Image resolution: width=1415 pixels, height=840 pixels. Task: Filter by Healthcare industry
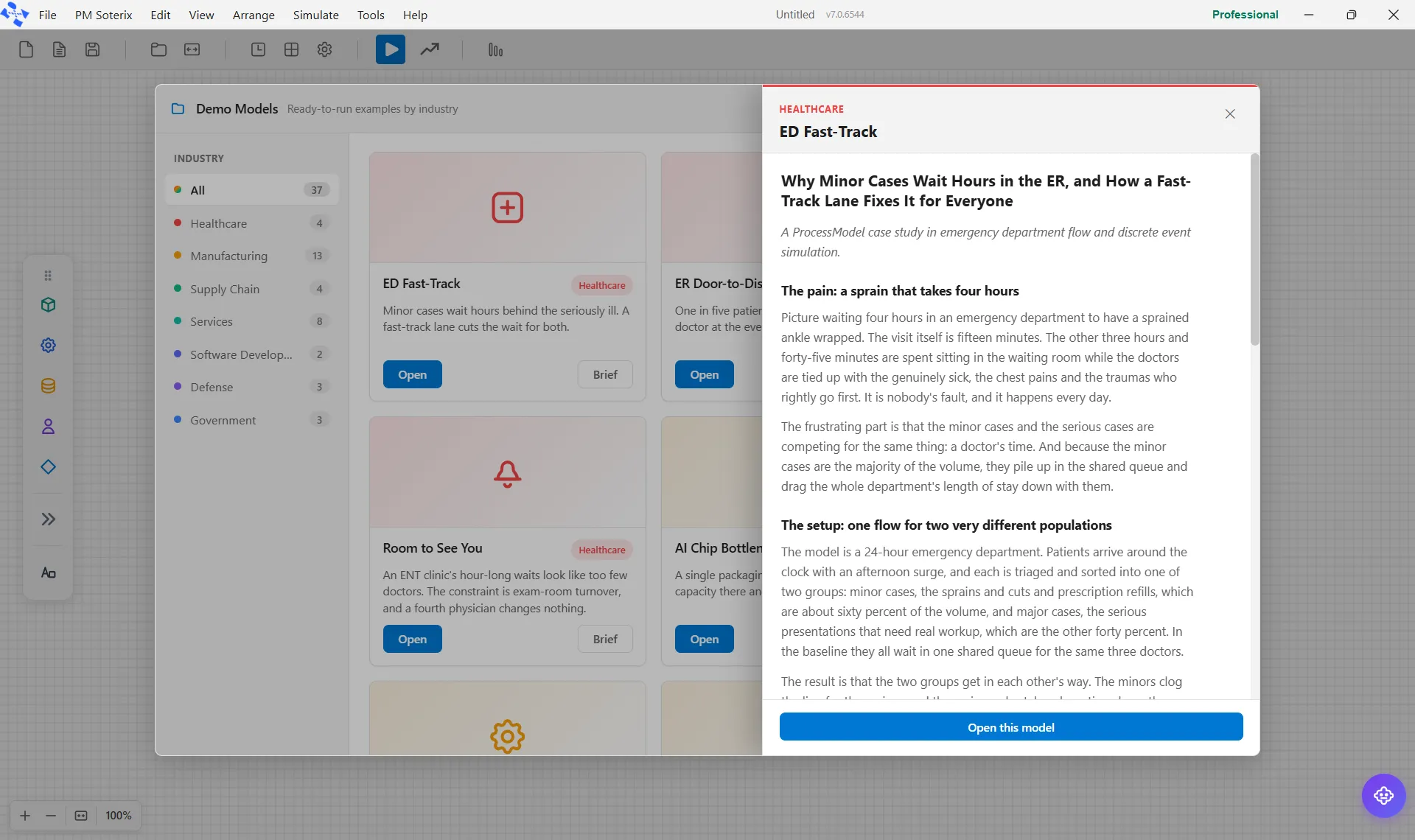(x=252, y=223)
